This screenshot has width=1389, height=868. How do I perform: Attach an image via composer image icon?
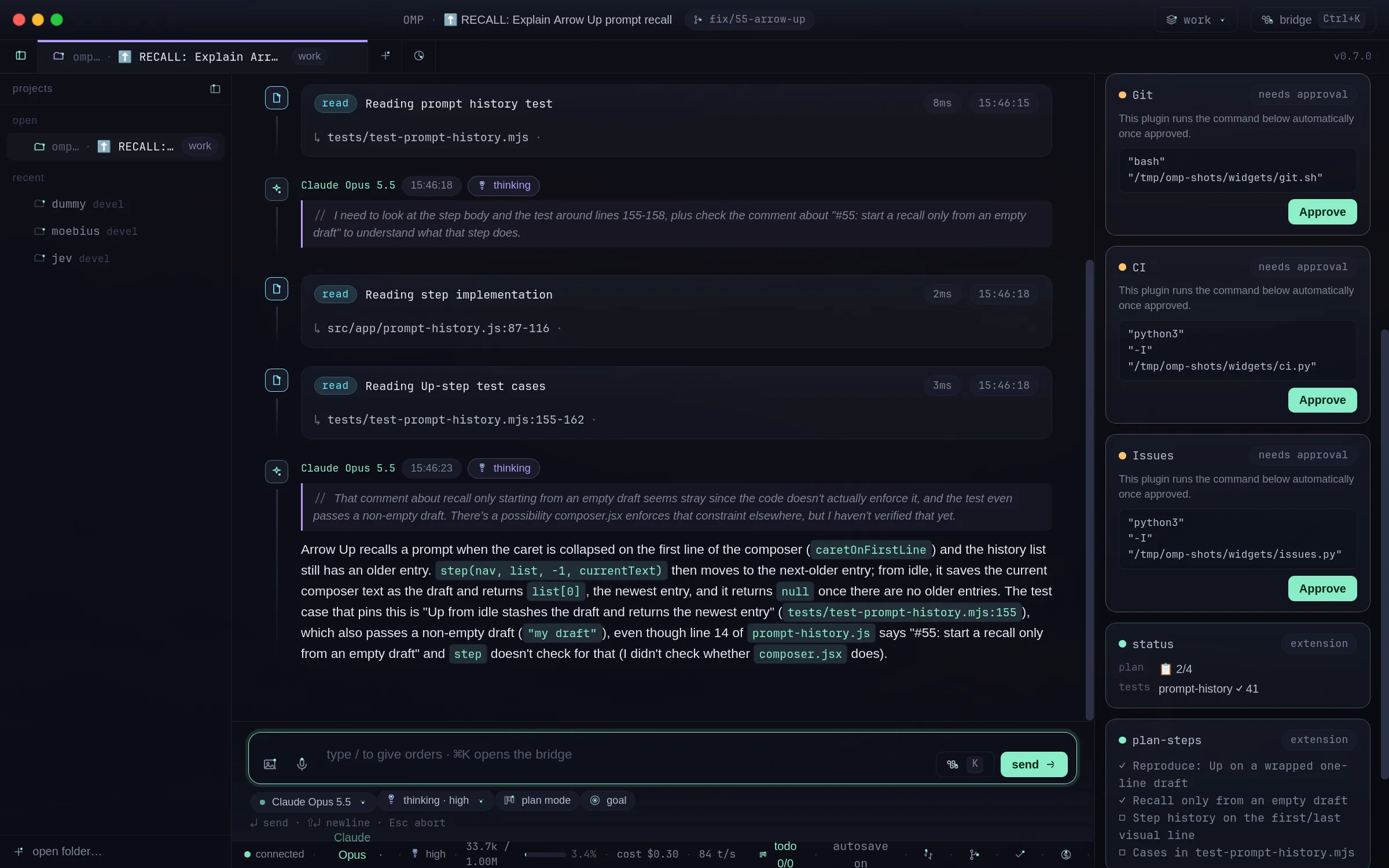[270, 764]
